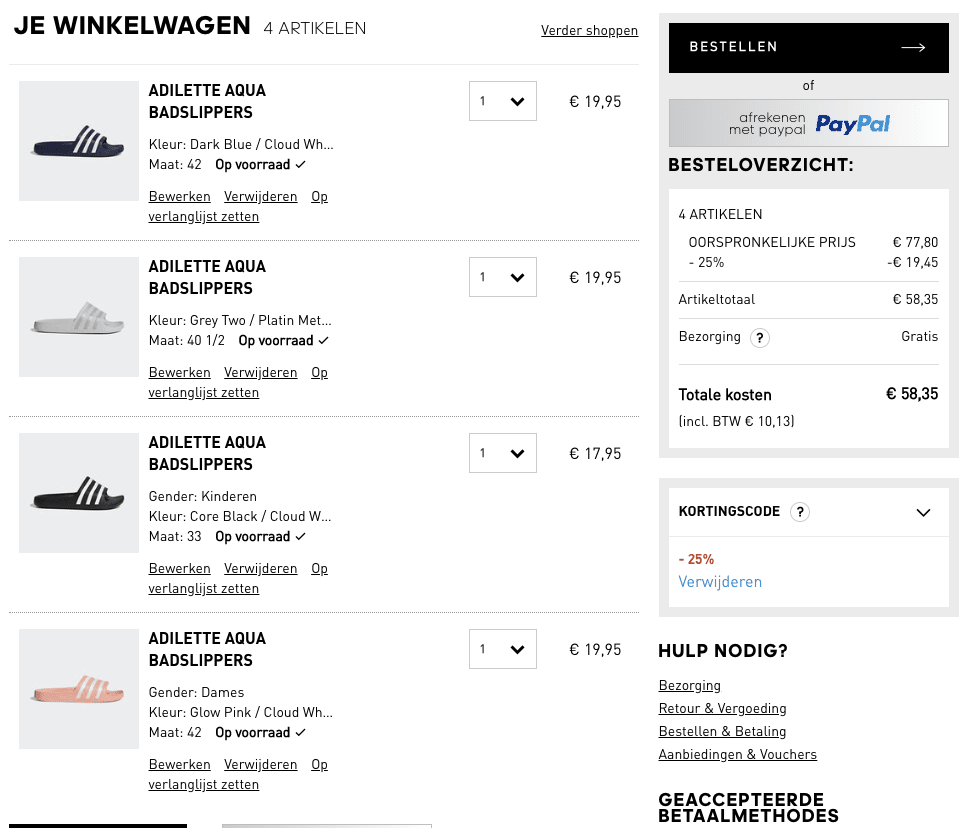Click the Bezorging help question mark icon
This screenshot has width=960, height=828.
(760, 337)
